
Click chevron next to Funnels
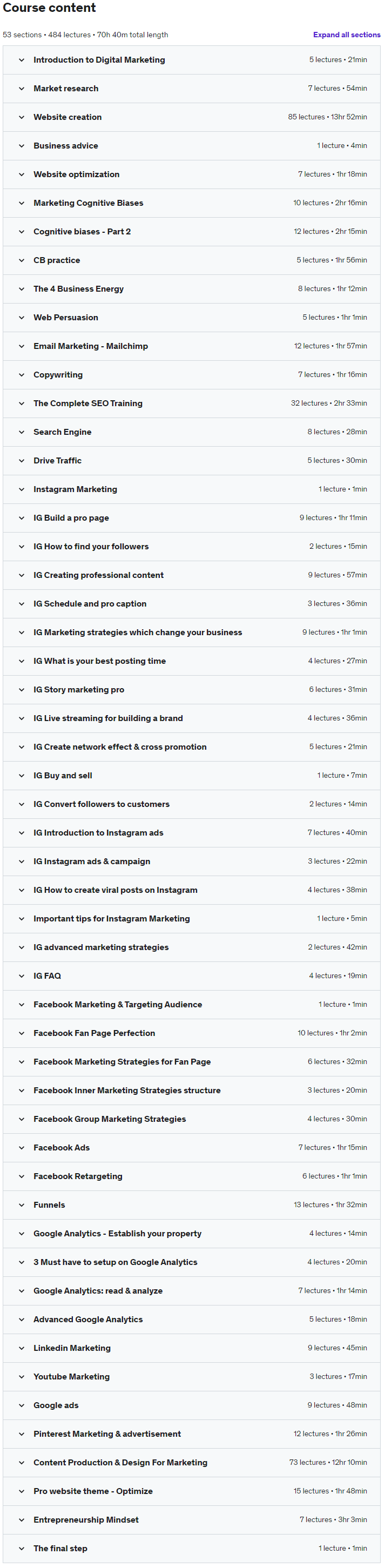point(21,1204)
